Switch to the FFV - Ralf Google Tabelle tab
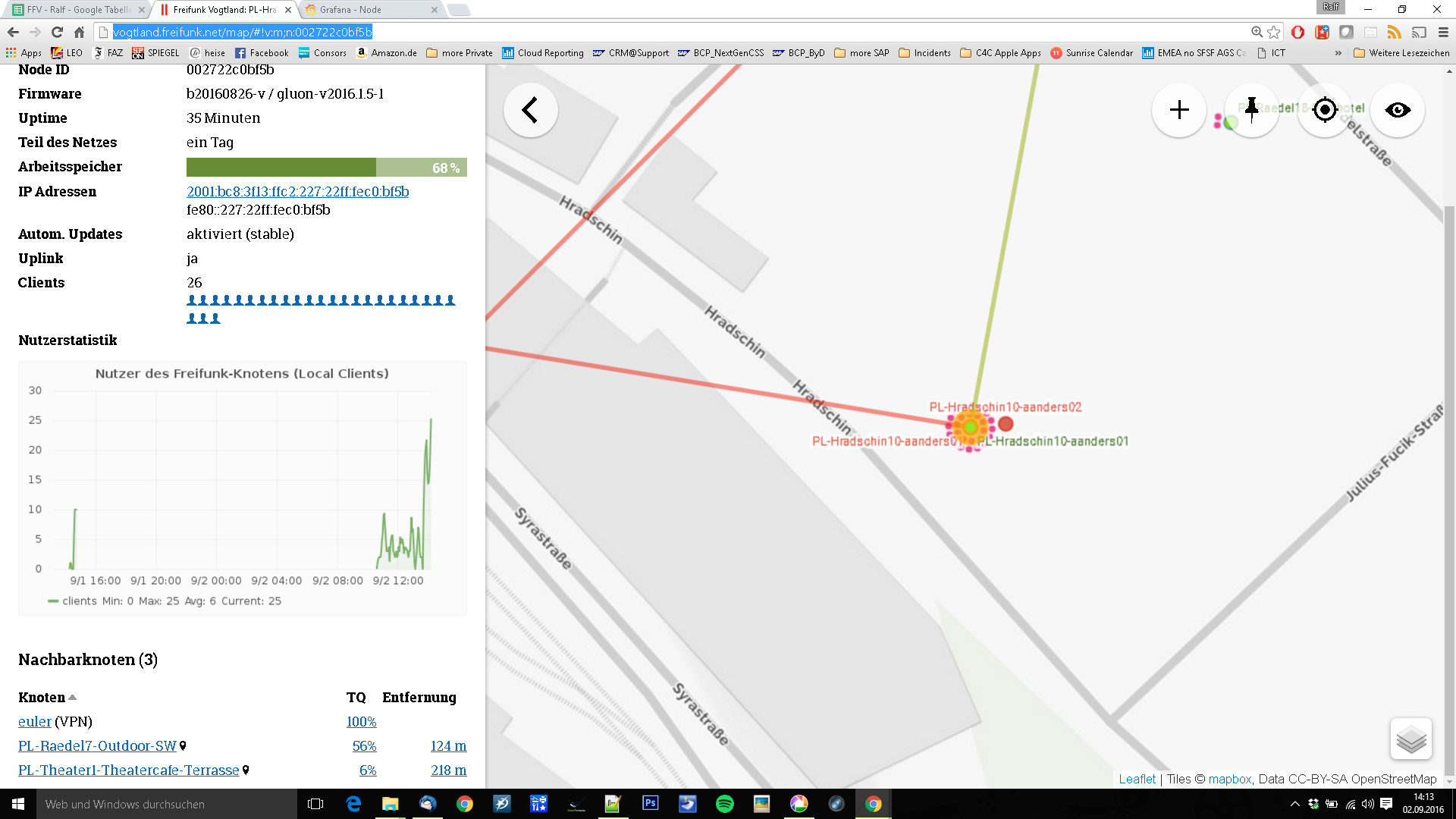The image size is (1456, 819). 76,10
